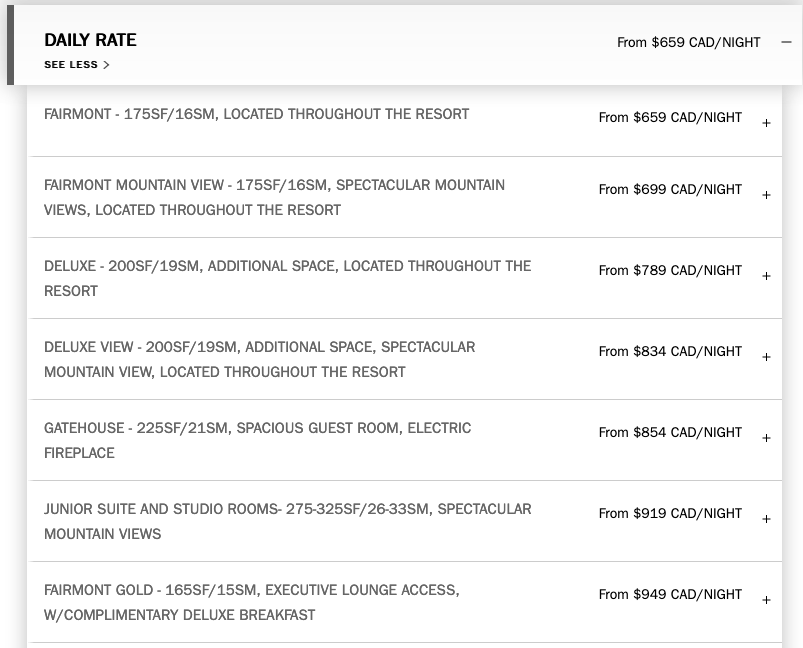Open Fairmont 175SF/16SM room description
Screen dimensions: 803x648
point(256,114)
